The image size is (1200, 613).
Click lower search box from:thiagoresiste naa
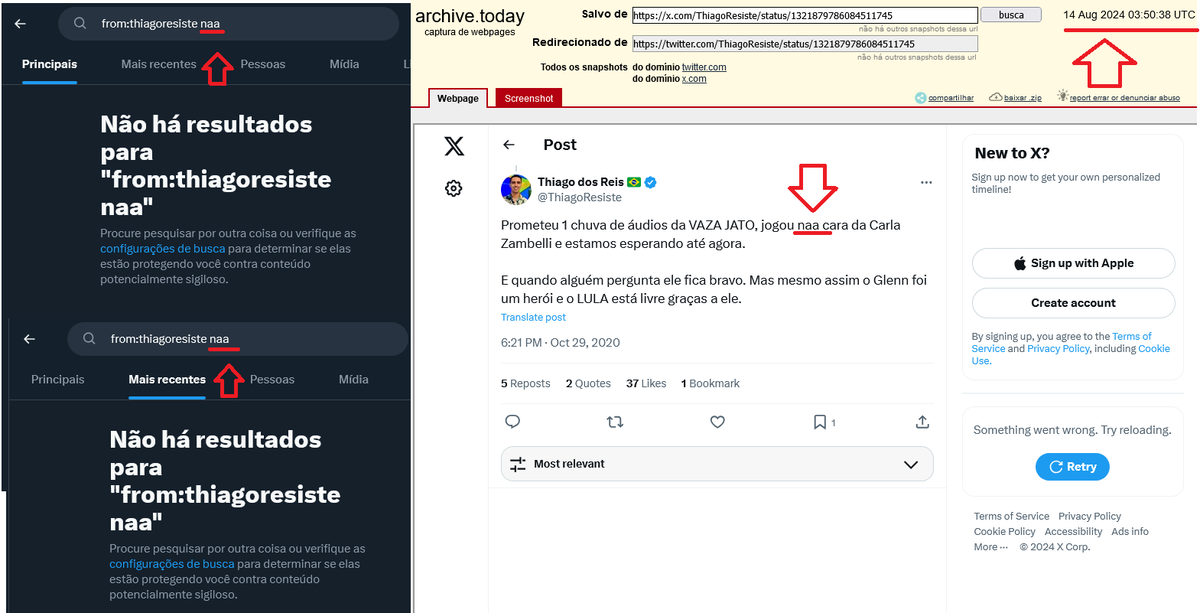[237, 339]
